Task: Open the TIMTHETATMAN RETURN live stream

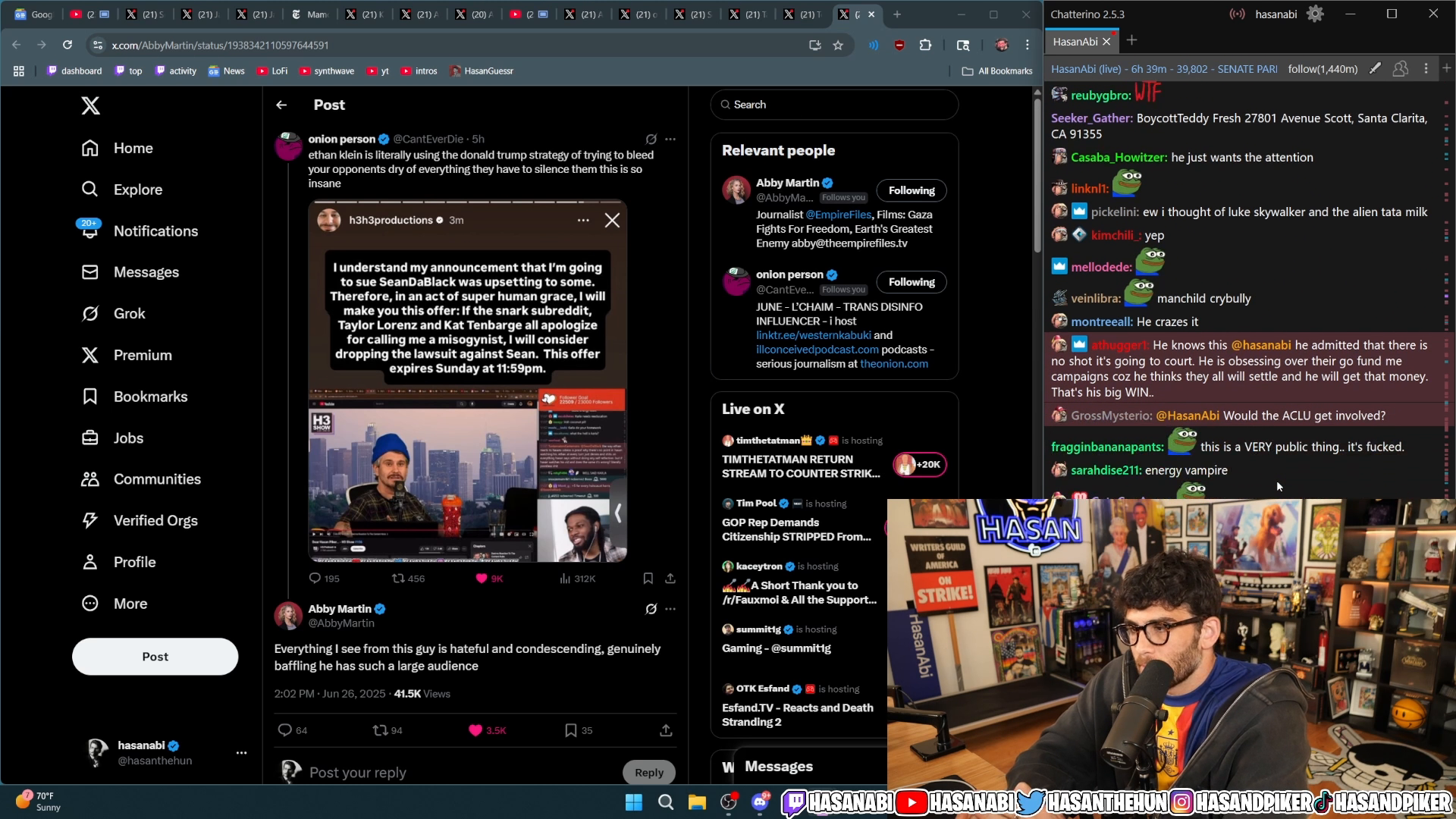Action: pos(801,466)
